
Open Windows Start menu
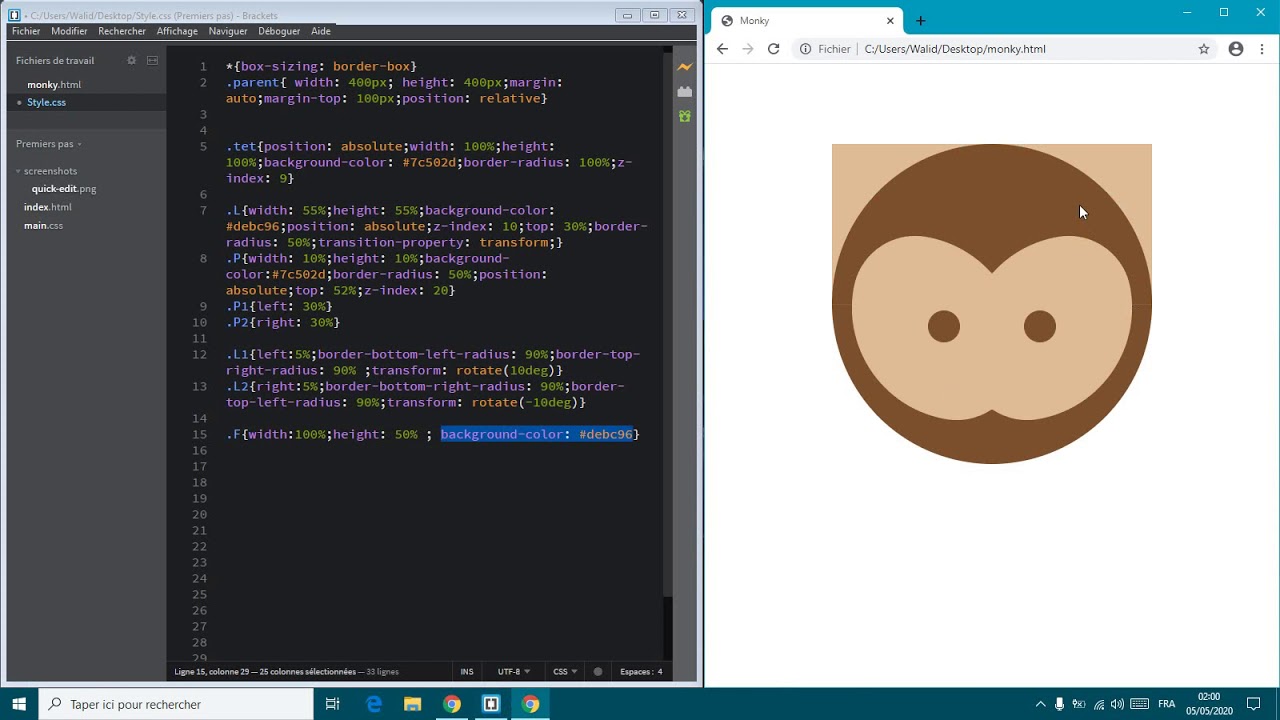19,704
